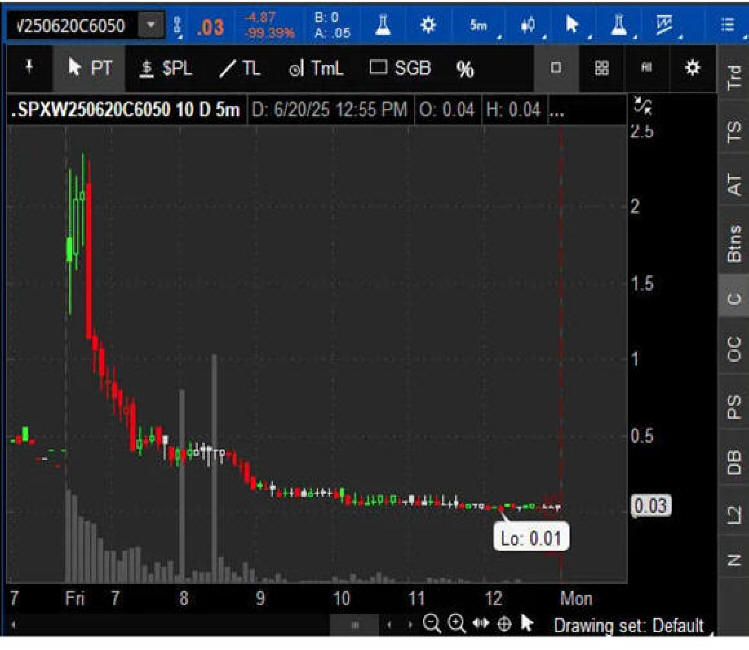
Task: Click the B: 0 bid value
Action: tap(327, 18)
